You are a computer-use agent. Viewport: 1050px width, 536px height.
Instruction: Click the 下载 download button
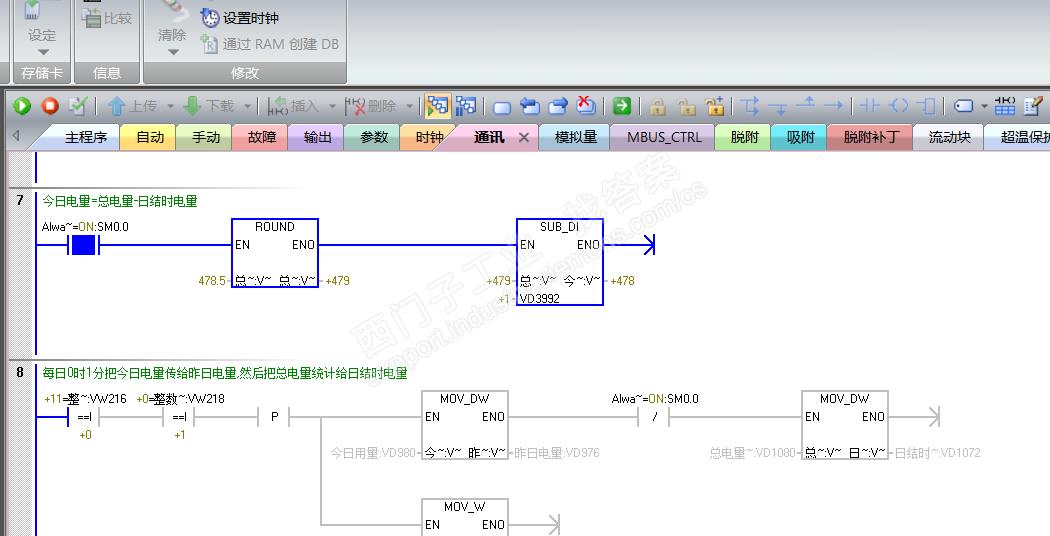[209, 106]
